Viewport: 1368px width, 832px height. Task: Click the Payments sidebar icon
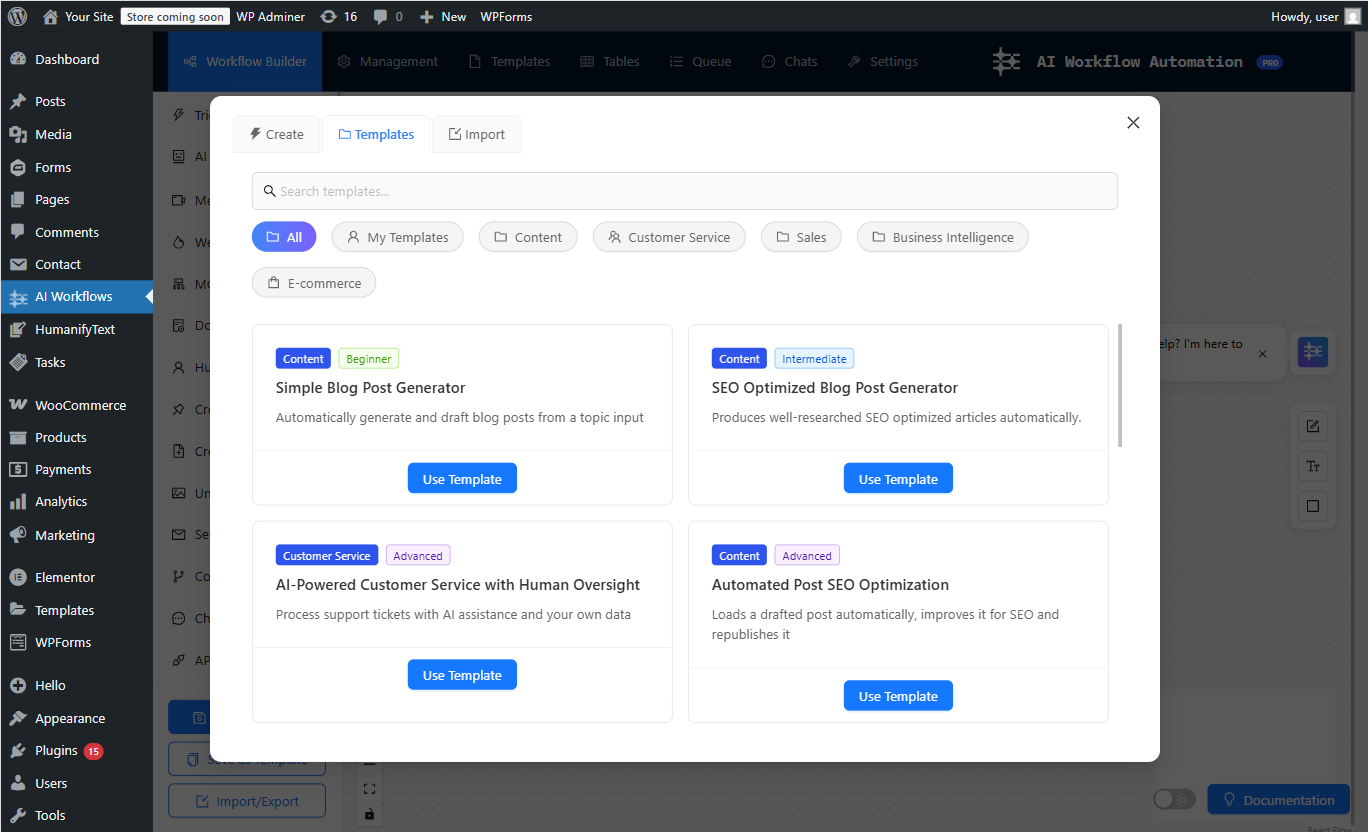[18, 469]
